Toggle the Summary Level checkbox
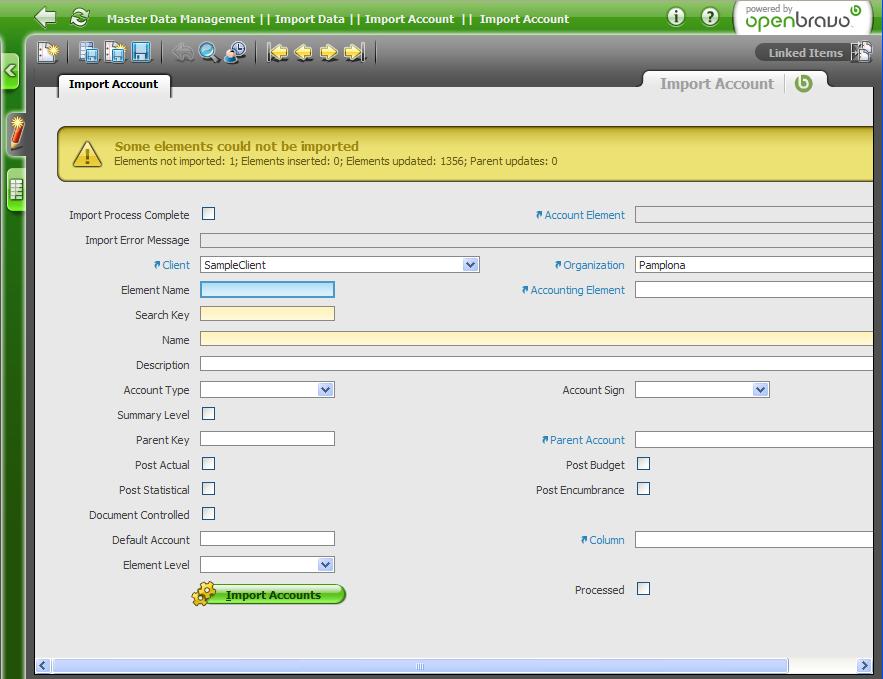The image size is (883, 679). [208, 414]
